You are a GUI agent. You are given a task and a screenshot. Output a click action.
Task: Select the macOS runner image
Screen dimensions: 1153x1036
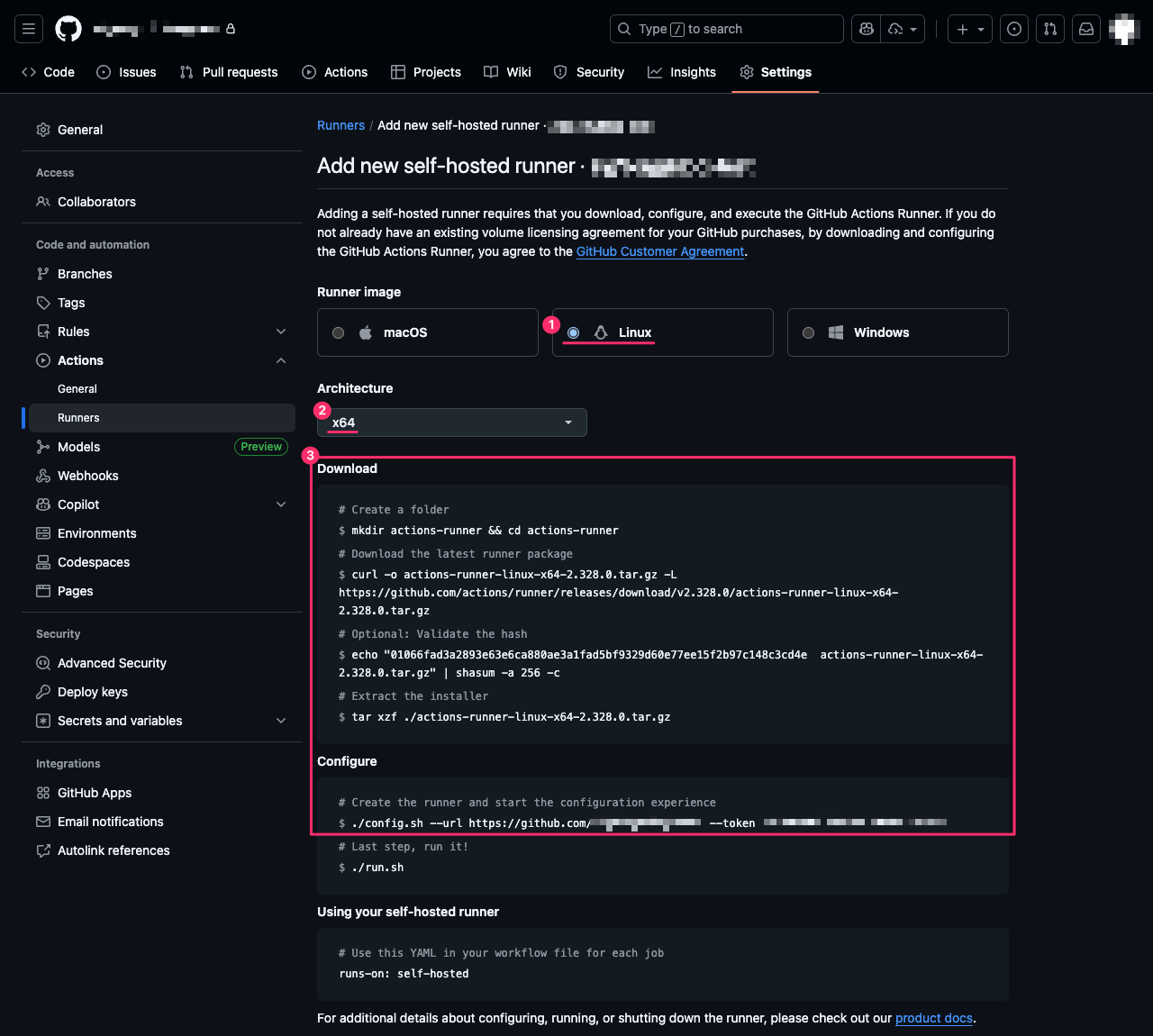pyautogui.click(x=339, y=332)
